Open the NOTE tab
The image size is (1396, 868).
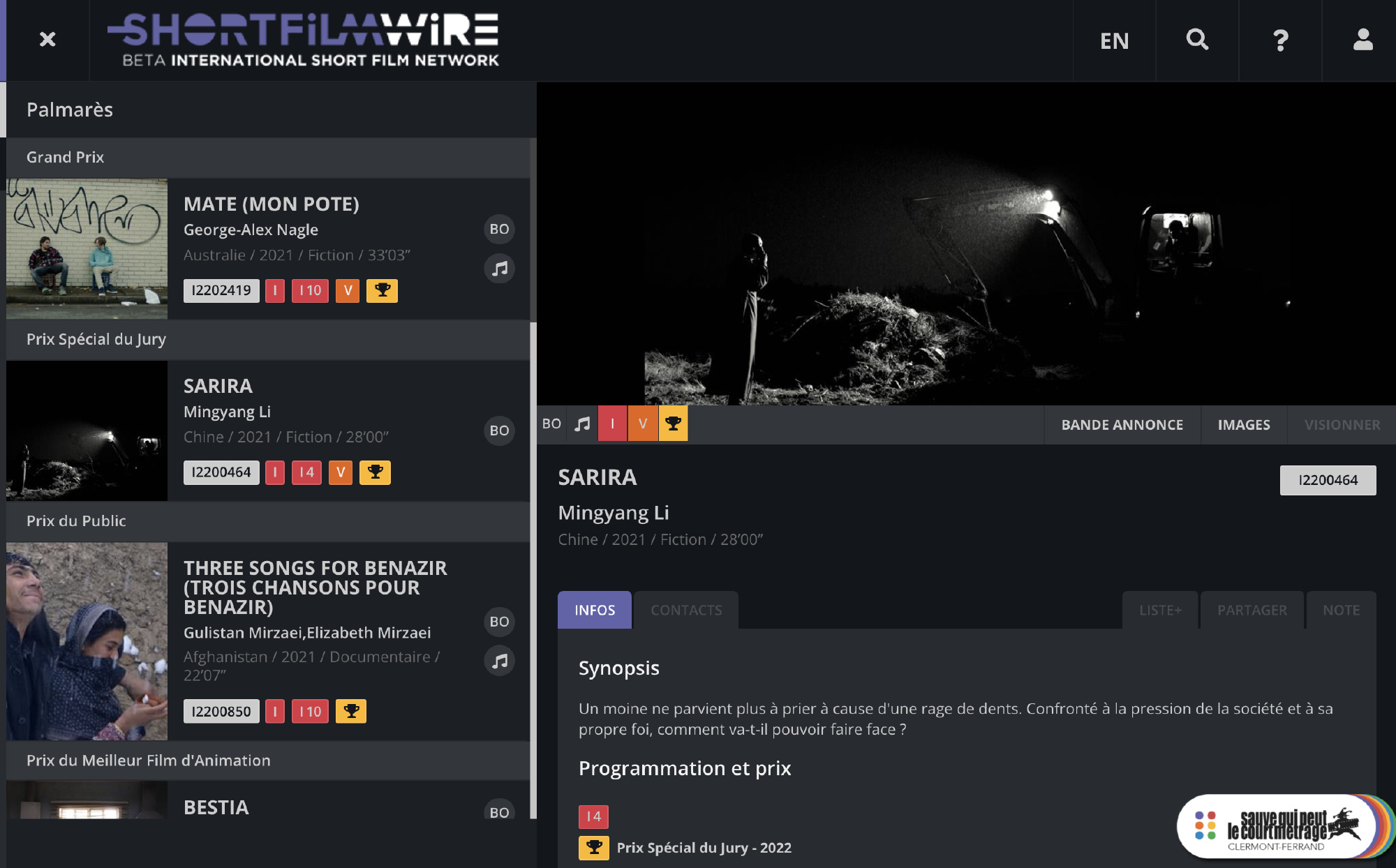point(1341,610)
